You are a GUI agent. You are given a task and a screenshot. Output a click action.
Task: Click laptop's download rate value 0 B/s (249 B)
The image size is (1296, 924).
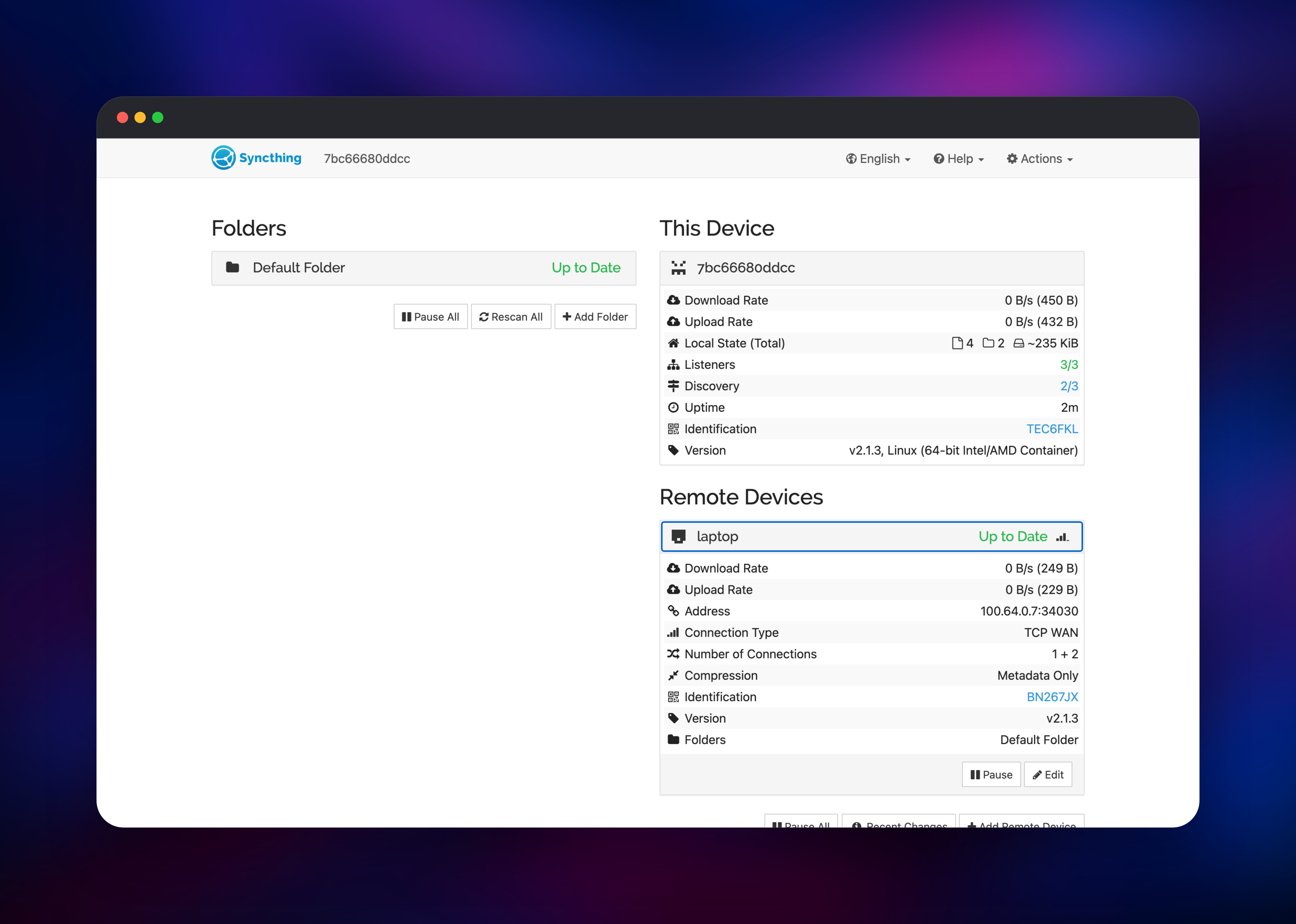pos(1042,568)
